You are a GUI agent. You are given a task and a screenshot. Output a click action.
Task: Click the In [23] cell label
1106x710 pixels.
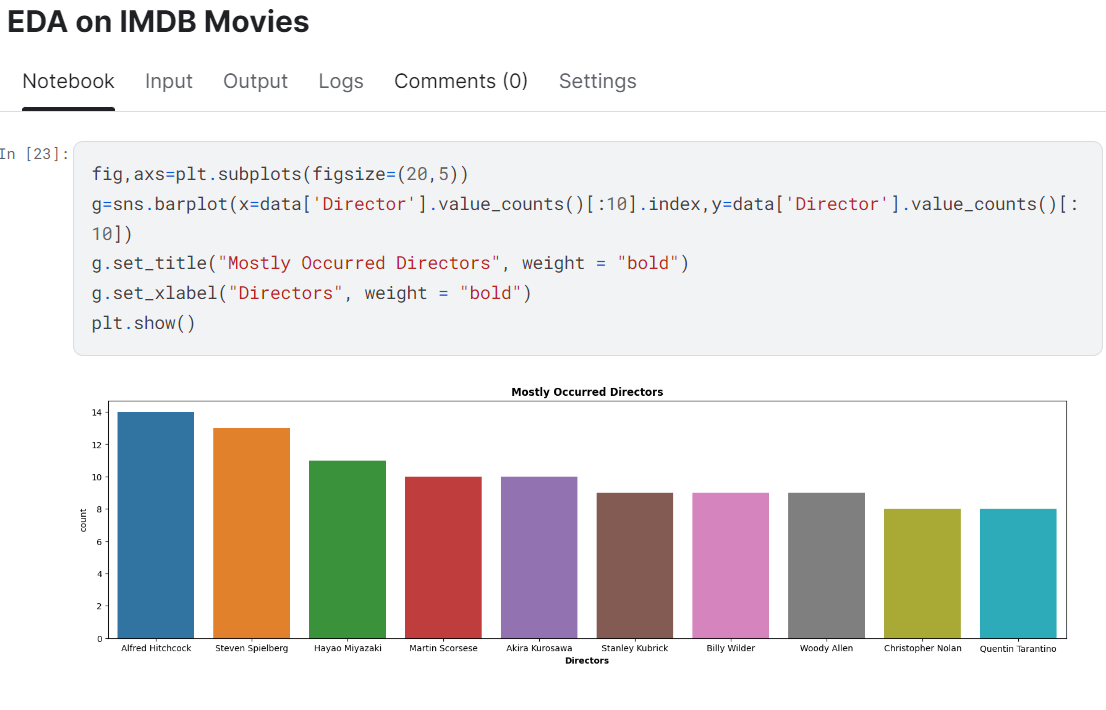pos(35,154)
